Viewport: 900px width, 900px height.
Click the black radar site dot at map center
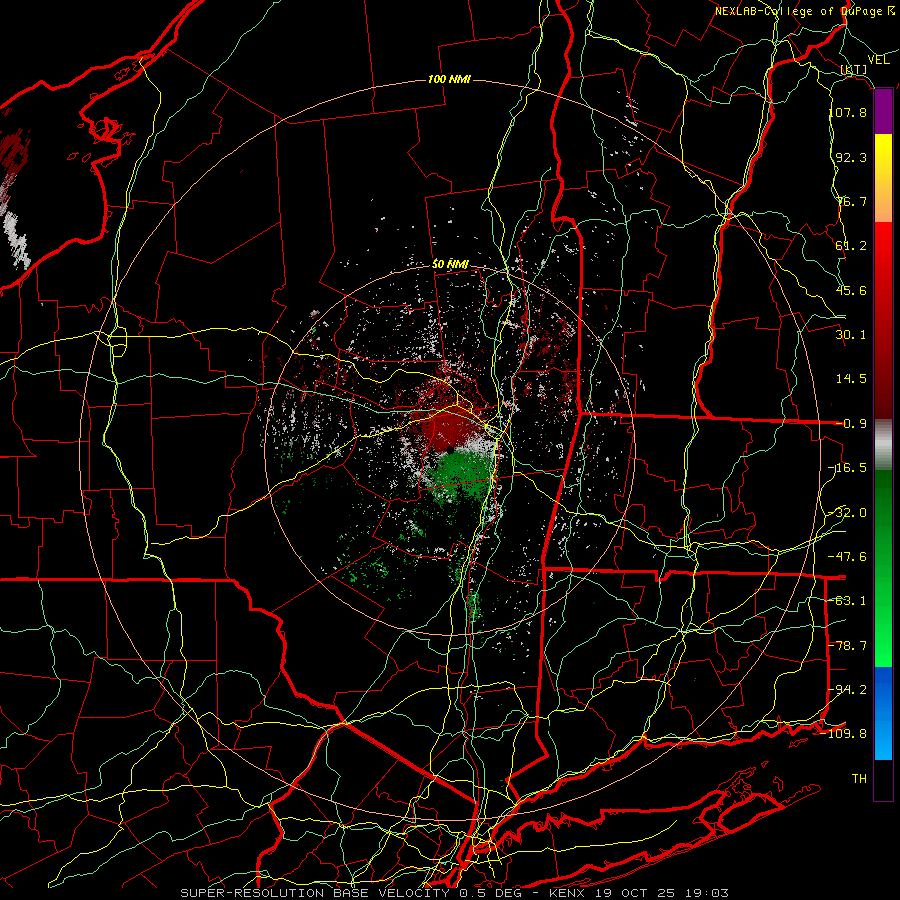[451, 450]
